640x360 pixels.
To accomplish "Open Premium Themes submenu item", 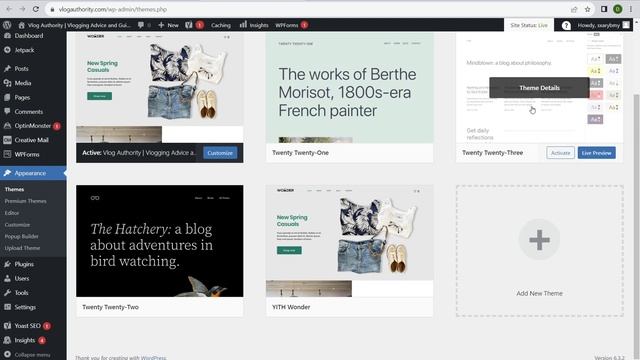I will point(25,201).
